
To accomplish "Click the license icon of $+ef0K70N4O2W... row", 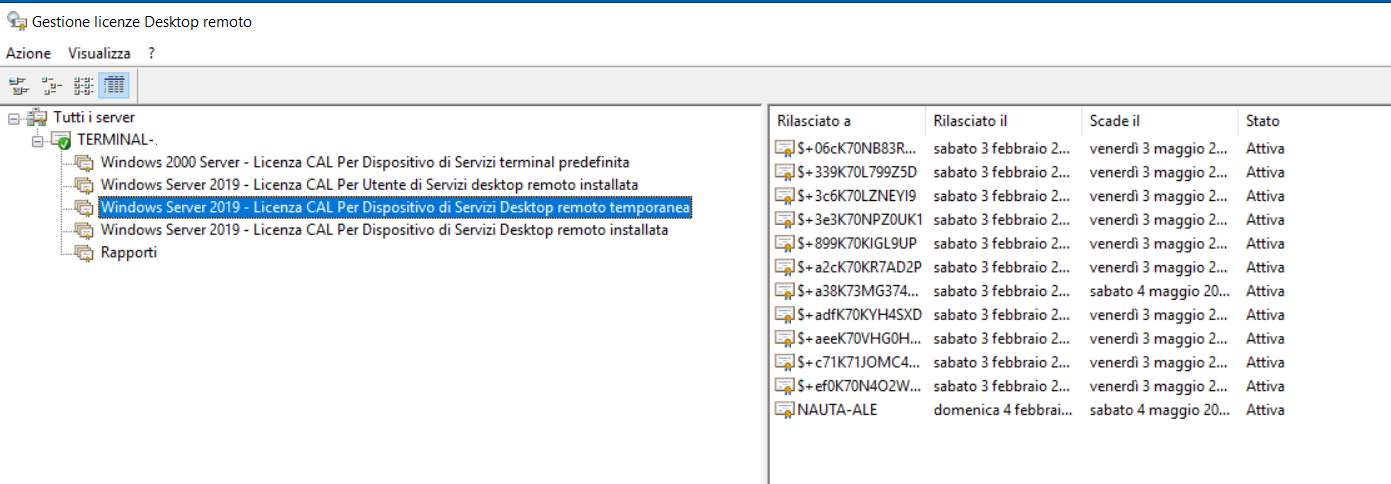I will (785, 387).
